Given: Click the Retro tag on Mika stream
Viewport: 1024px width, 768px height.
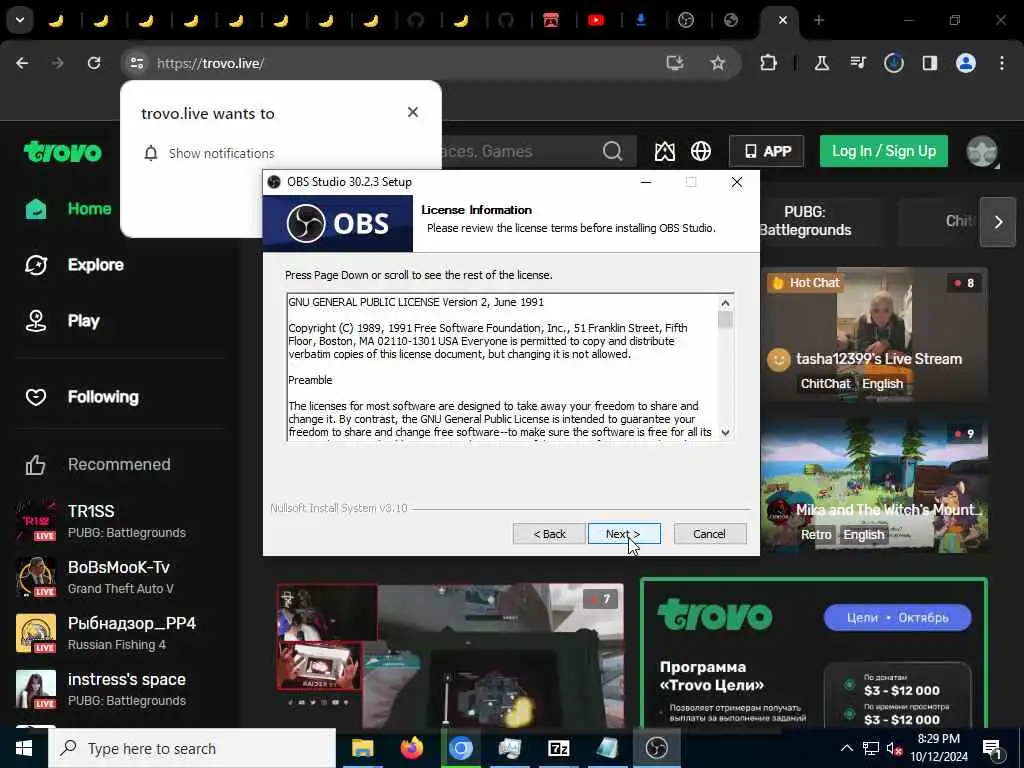Looking at the screenshot, I should (x=816, y=535).
